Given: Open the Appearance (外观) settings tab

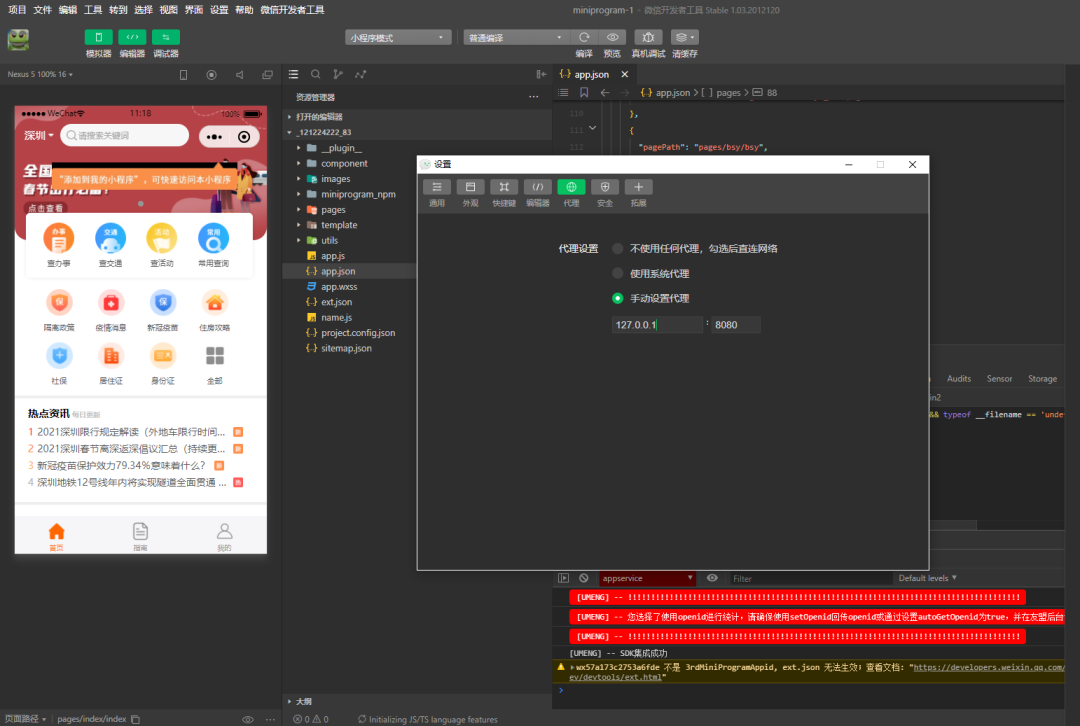Looking at the screenshot, I should pos(470,187).
